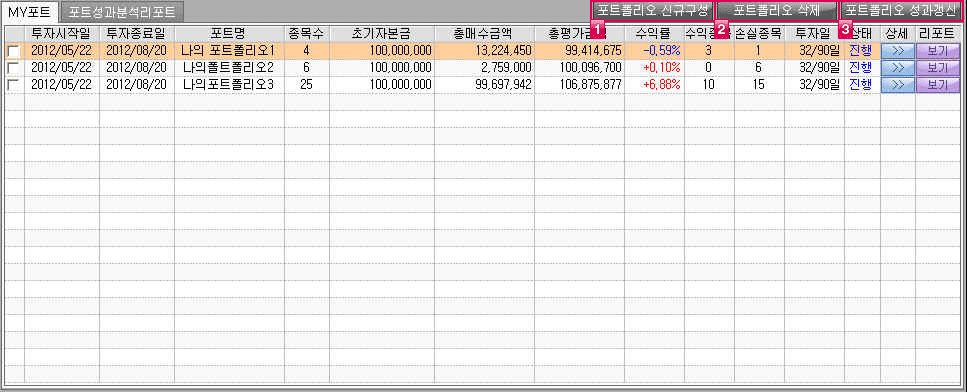Click 진행 status for 나의폴트폴리오2
The width and height of the screenshot is (967, 392).
(x=860, y=67)
